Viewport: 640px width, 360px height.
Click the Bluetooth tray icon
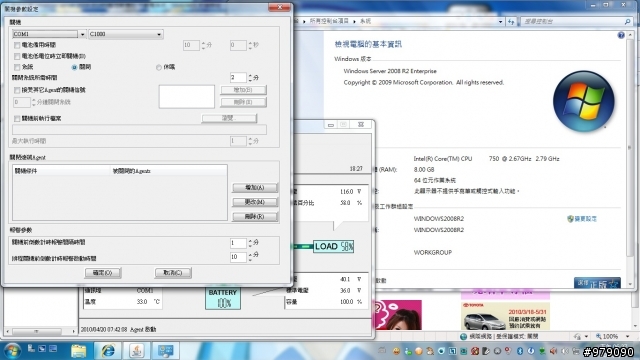click(x=520, y=351)
